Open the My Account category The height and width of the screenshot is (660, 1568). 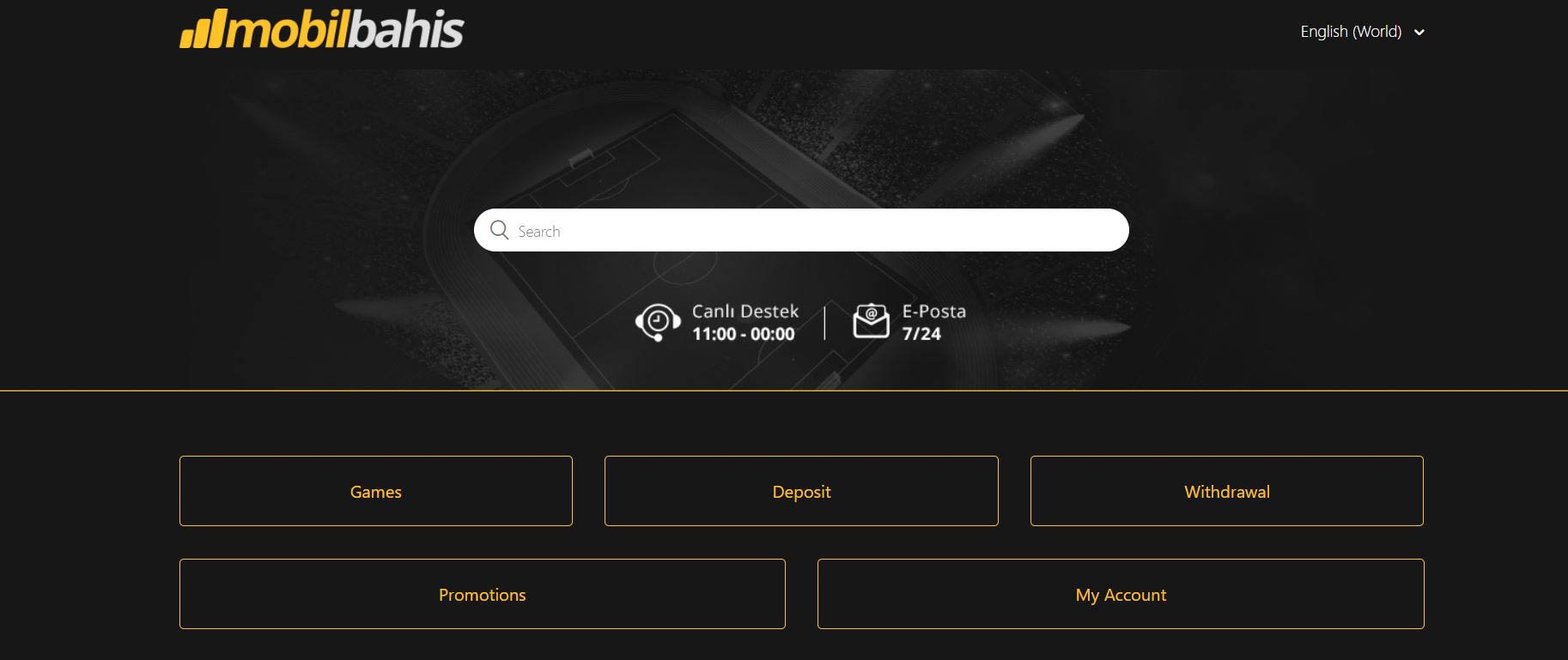coord(1121,594)
